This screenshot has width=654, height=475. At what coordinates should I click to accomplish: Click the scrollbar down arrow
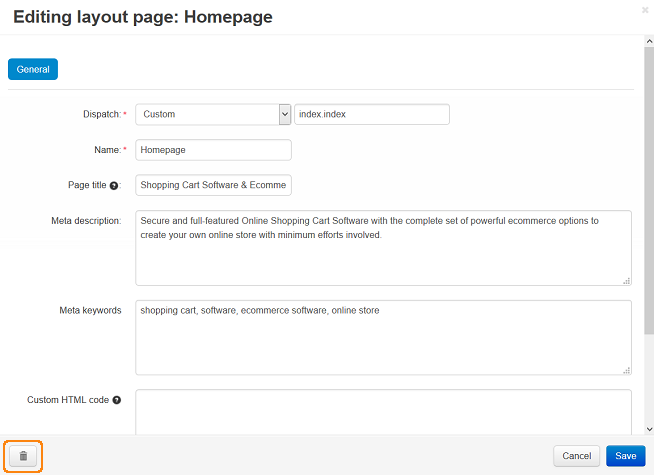point(649,429)
